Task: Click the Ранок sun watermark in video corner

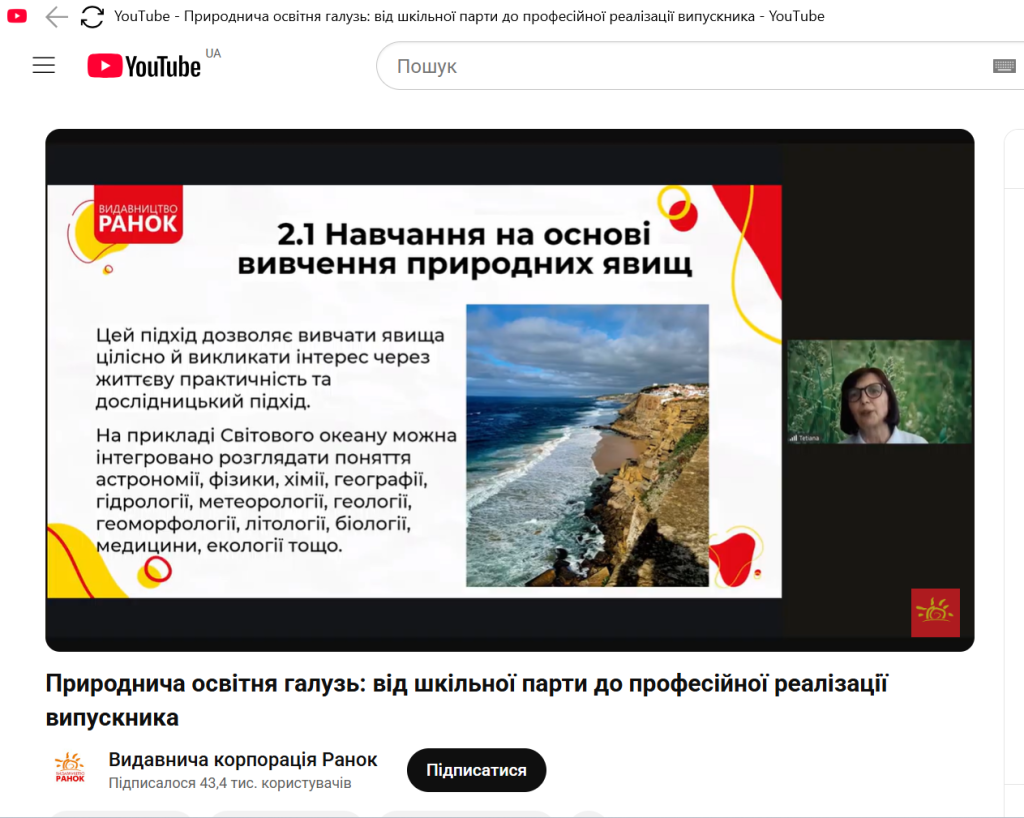Action: (935, 612)
